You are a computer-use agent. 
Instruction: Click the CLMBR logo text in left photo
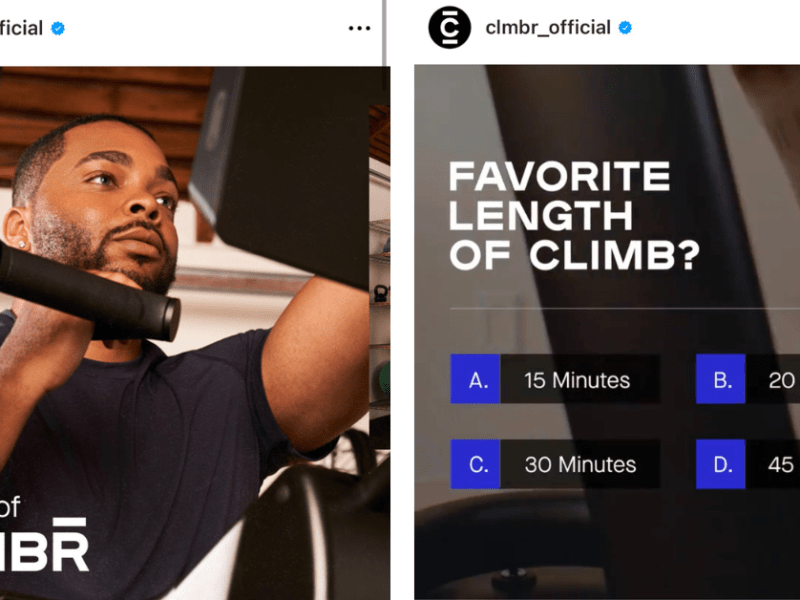pos(44,545)
